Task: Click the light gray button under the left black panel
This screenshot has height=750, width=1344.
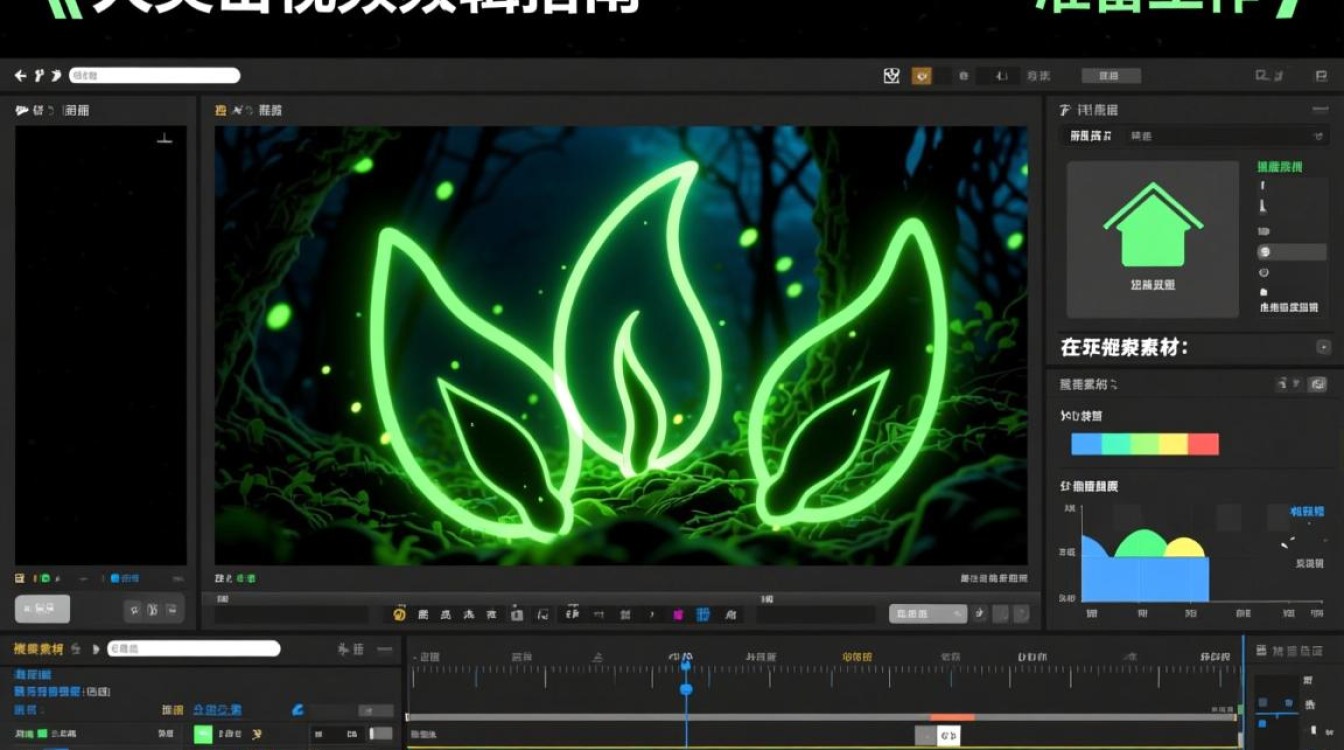Action: tap(42, 609)
